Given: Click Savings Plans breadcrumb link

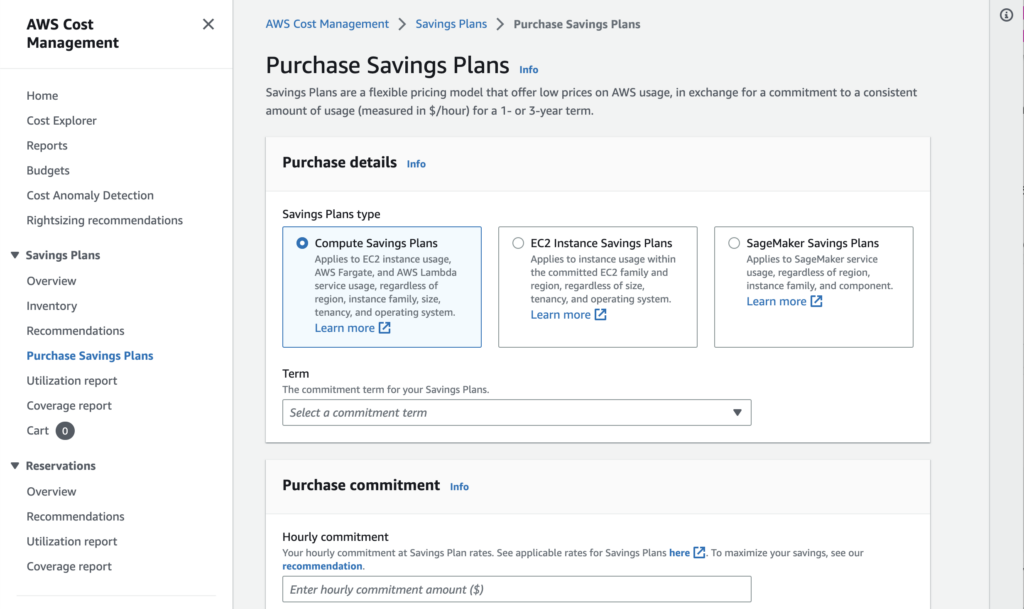Looking at the screenshot, I should point(451,24).
